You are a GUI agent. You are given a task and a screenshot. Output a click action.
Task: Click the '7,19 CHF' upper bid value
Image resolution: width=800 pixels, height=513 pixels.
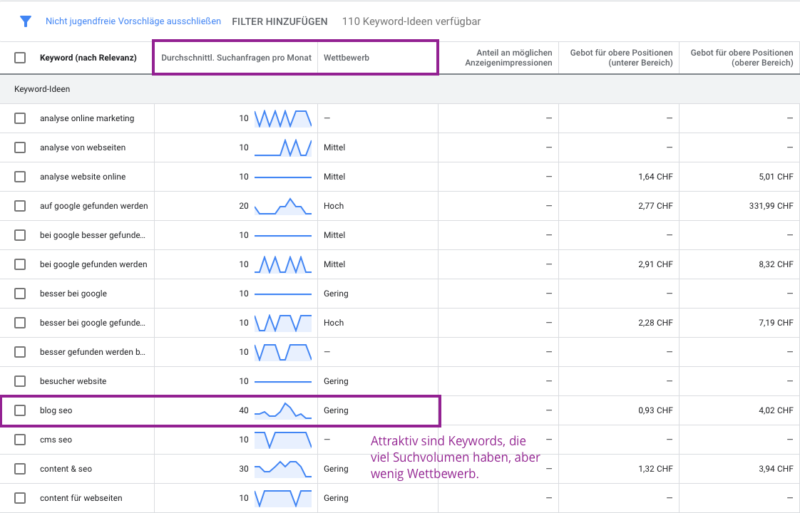(776, 323)
